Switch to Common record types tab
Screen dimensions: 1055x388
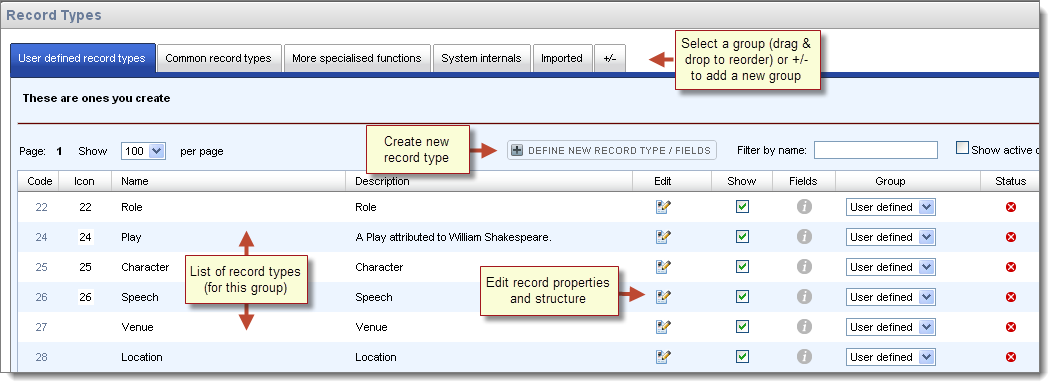(x=218, y=59)
